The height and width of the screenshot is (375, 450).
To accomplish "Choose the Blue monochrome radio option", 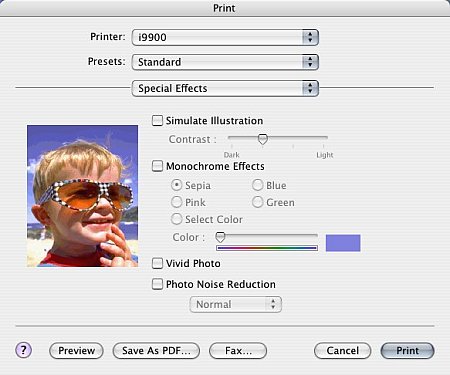I will point(257,185).
